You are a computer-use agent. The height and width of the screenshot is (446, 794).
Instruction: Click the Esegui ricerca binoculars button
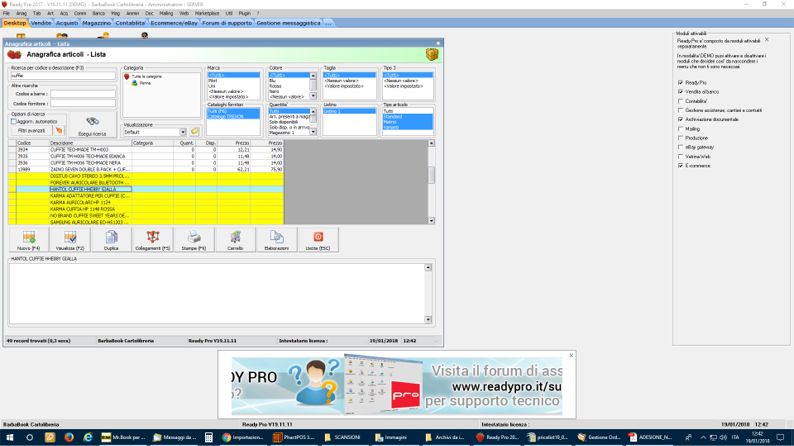point(92,126)
